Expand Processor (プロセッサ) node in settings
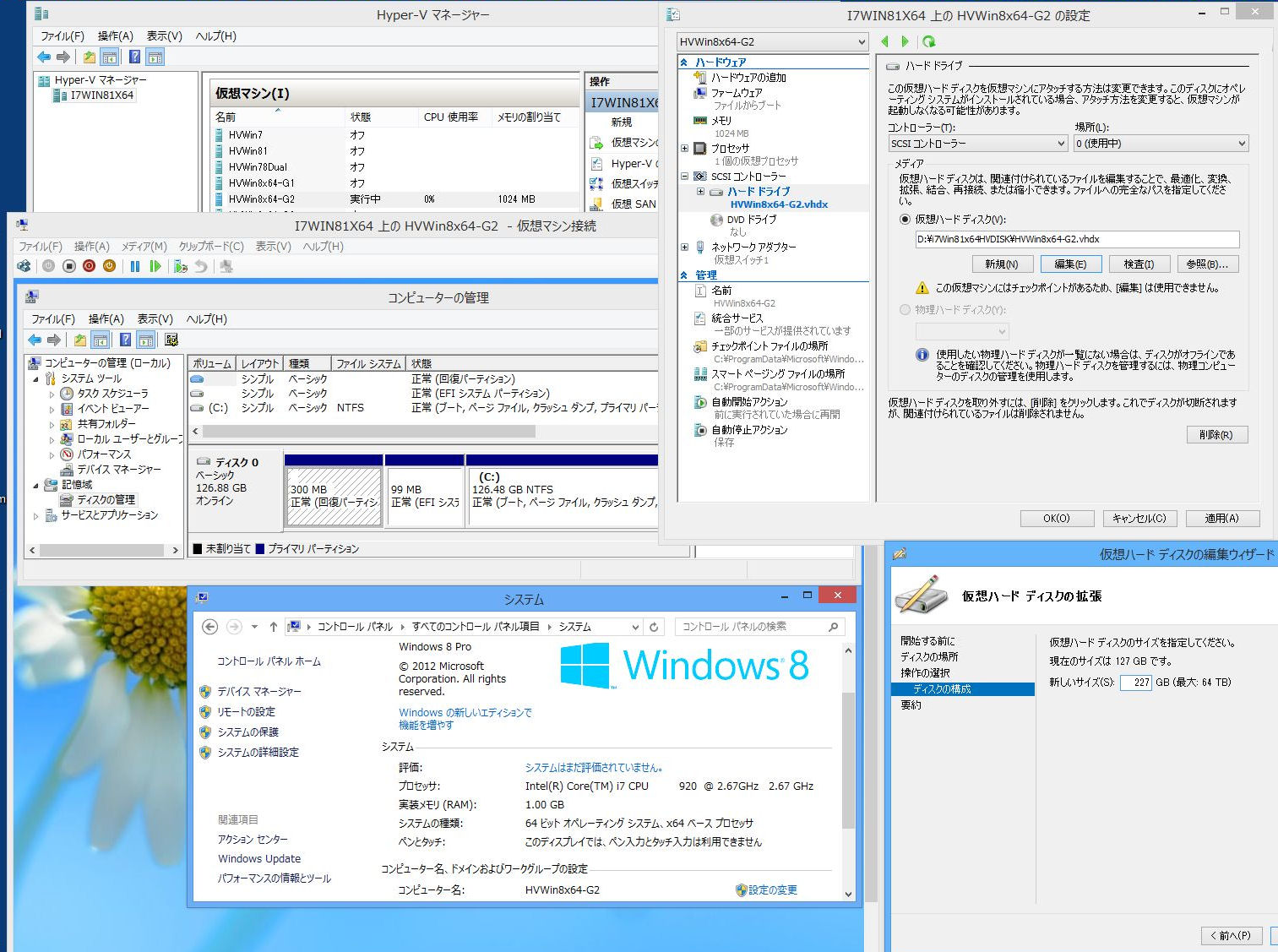This screenshot has width=1278, height=952. click(684, 149)
